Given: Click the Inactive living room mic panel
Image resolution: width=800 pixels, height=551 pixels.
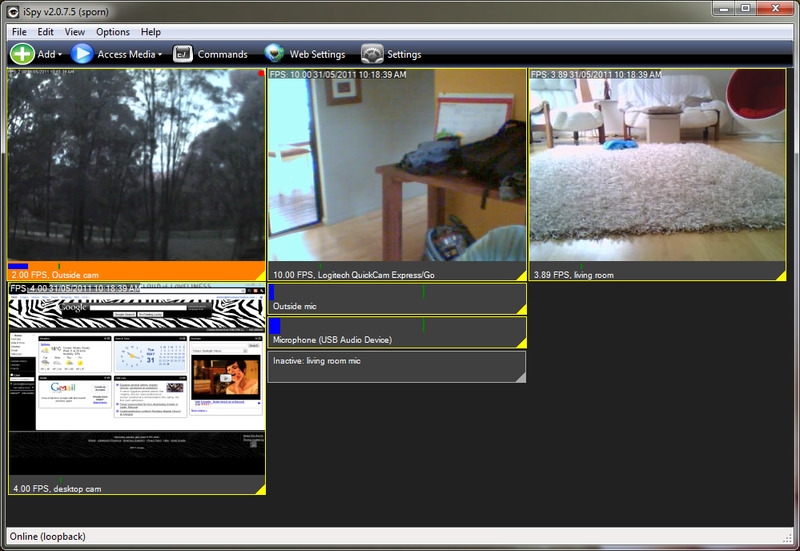Looking at the screenshot, I should (396, 366).
